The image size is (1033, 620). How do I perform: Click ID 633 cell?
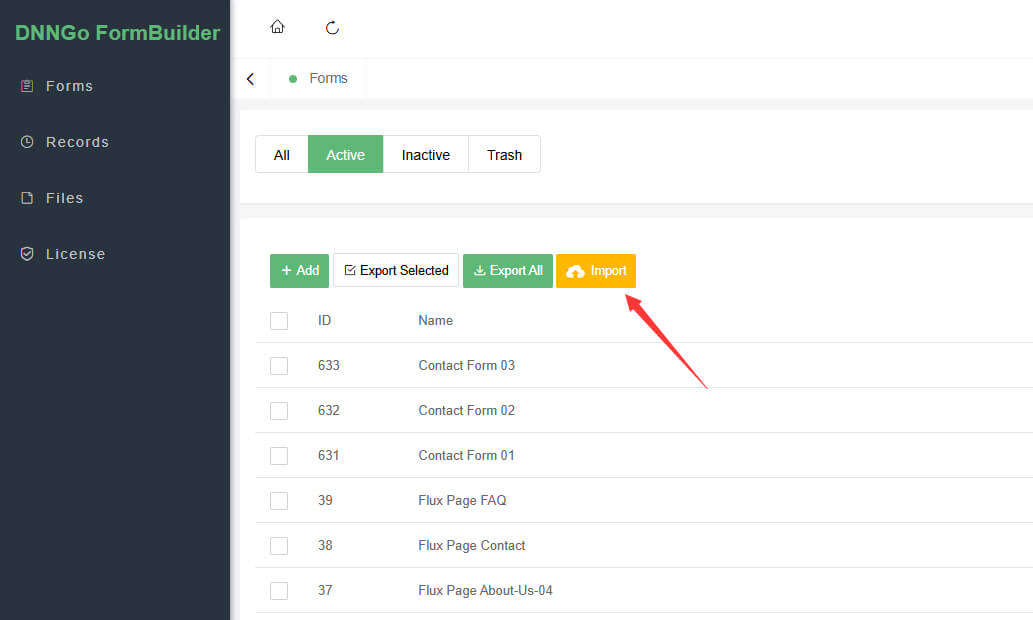coord(329,366)
